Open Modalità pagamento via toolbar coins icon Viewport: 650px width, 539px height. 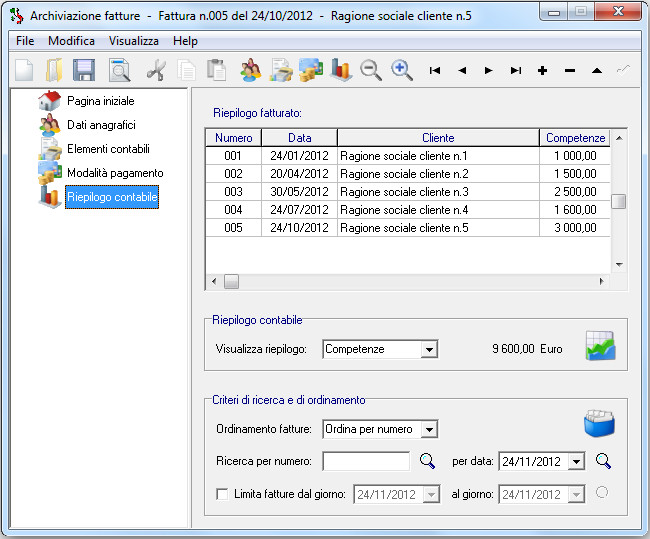coord(311,70)
